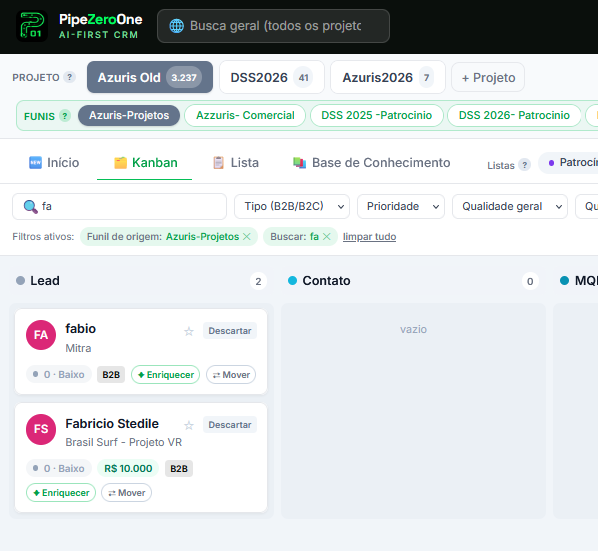Click Enriquecer on the Fabricio Stedile card
This screenshot has width=598, height=551.
click(61, 493)
